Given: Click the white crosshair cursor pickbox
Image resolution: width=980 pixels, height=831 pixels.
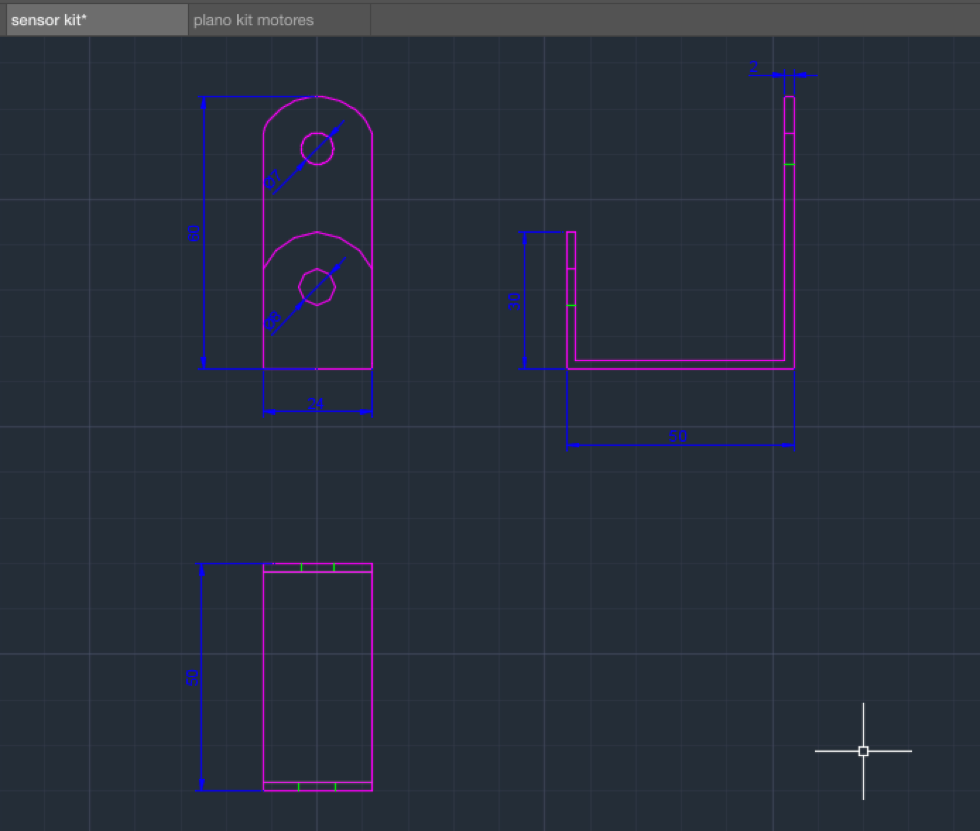Looking at the screenshot, I should click(x=863, y=750).
